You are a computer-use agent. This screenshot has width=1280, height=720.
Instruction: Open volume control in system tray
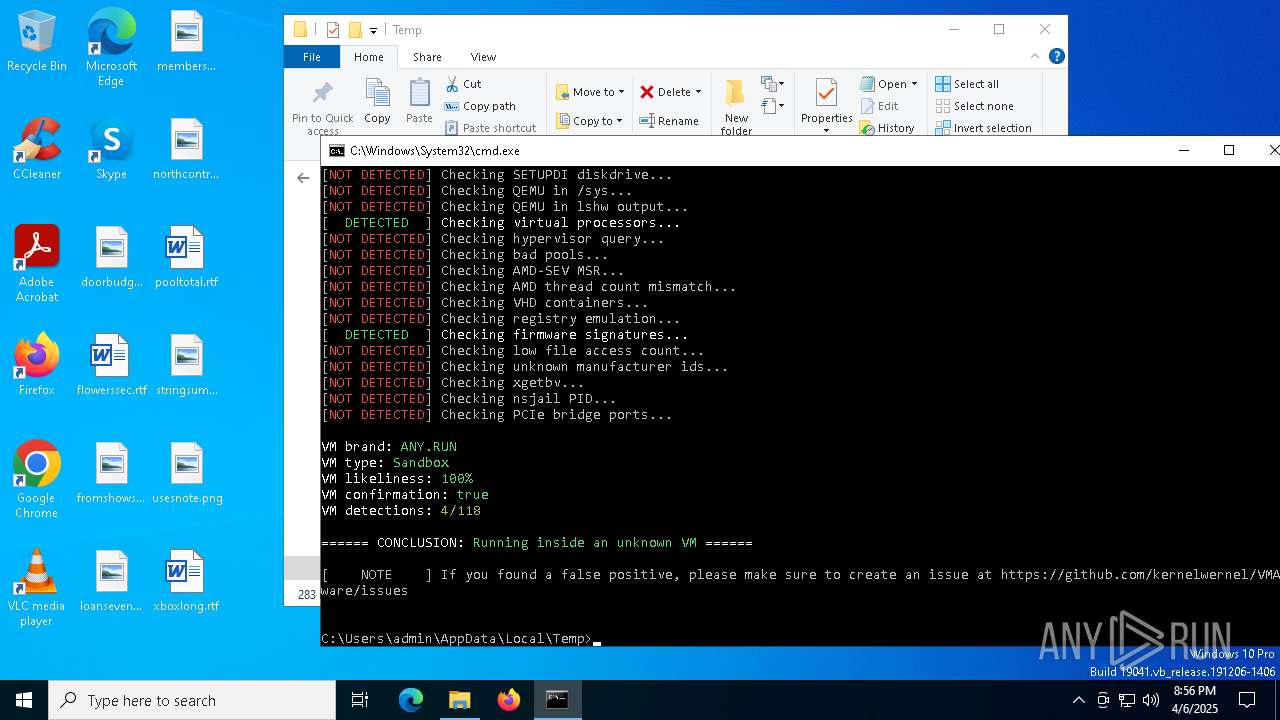(x=1151, y=700)
